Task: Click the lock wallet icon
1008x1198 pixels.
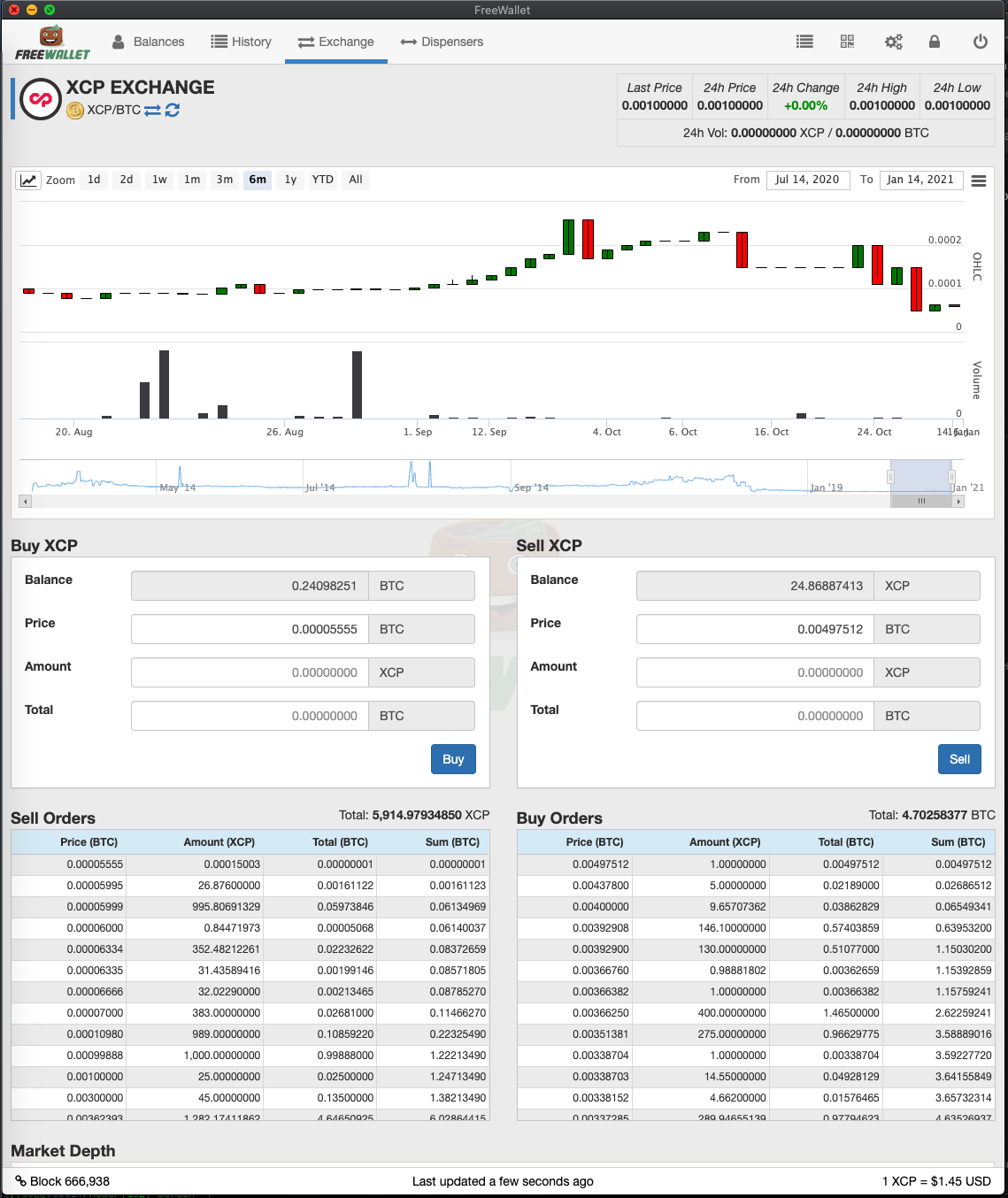Action: 935,42
